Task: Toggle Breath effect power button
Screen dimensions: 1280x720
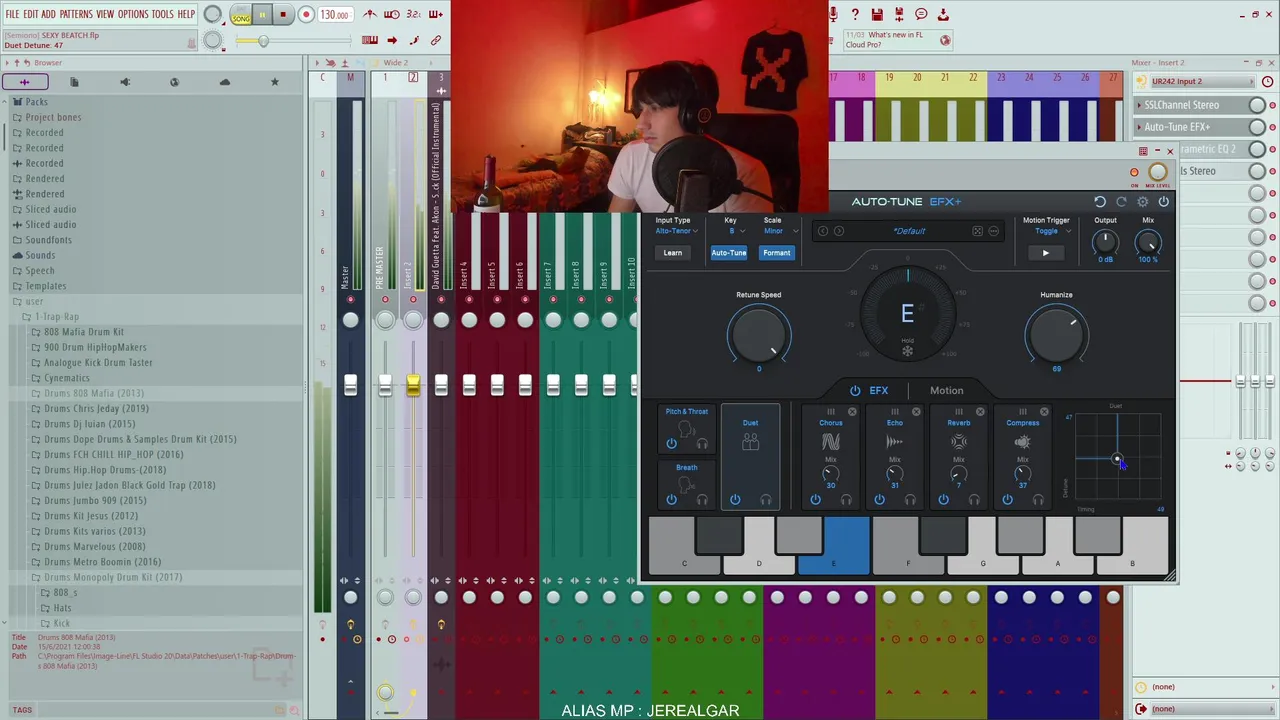Action: [x=672, y=500]
